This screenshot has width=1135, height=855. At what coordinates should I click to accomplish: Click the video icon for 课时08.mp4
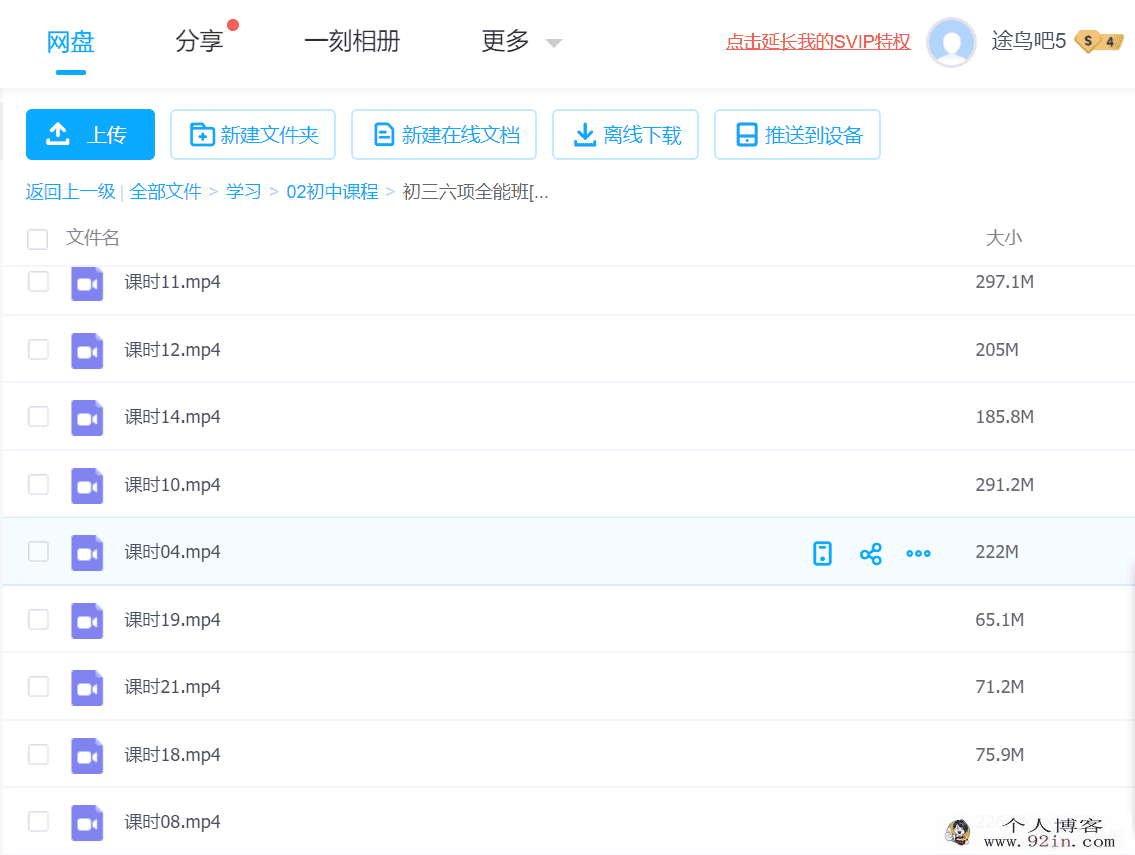click(x=87, y=823)
